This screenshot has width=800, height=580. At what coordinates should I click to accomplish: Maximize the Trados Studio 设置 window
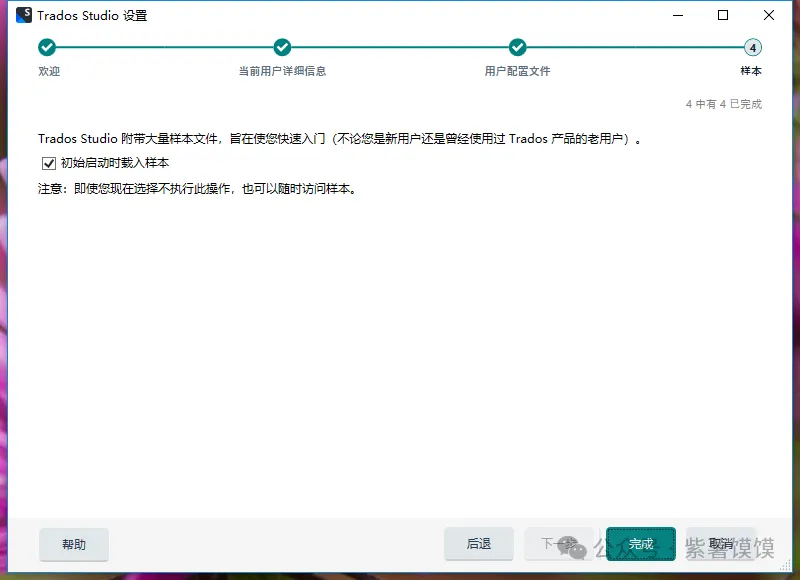click(723, 15)
